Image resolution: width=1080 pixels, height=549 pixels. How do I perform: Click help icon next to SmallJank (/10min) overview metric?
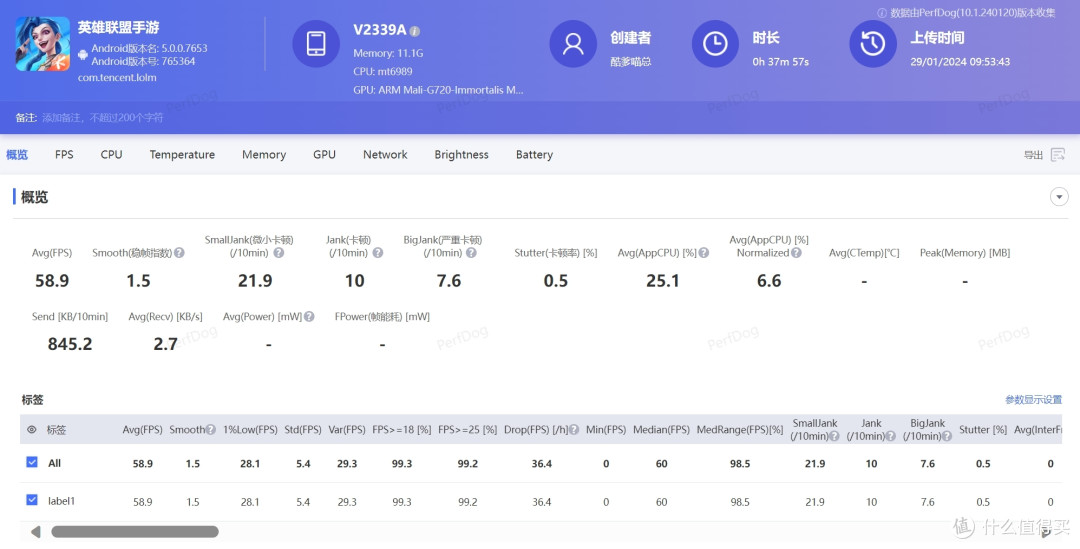click(278, 253)
